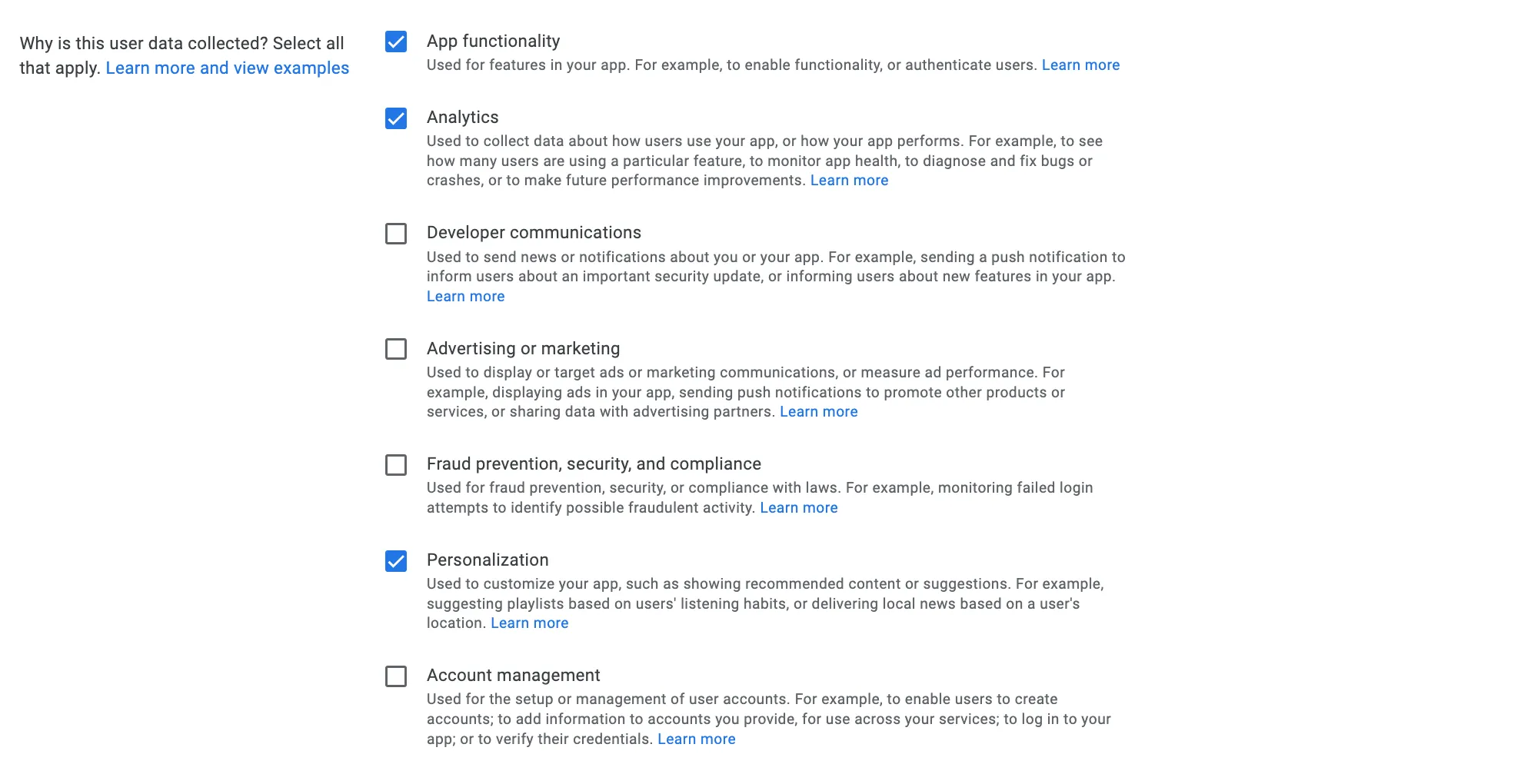Click the Account management option title

click(513, 676)
